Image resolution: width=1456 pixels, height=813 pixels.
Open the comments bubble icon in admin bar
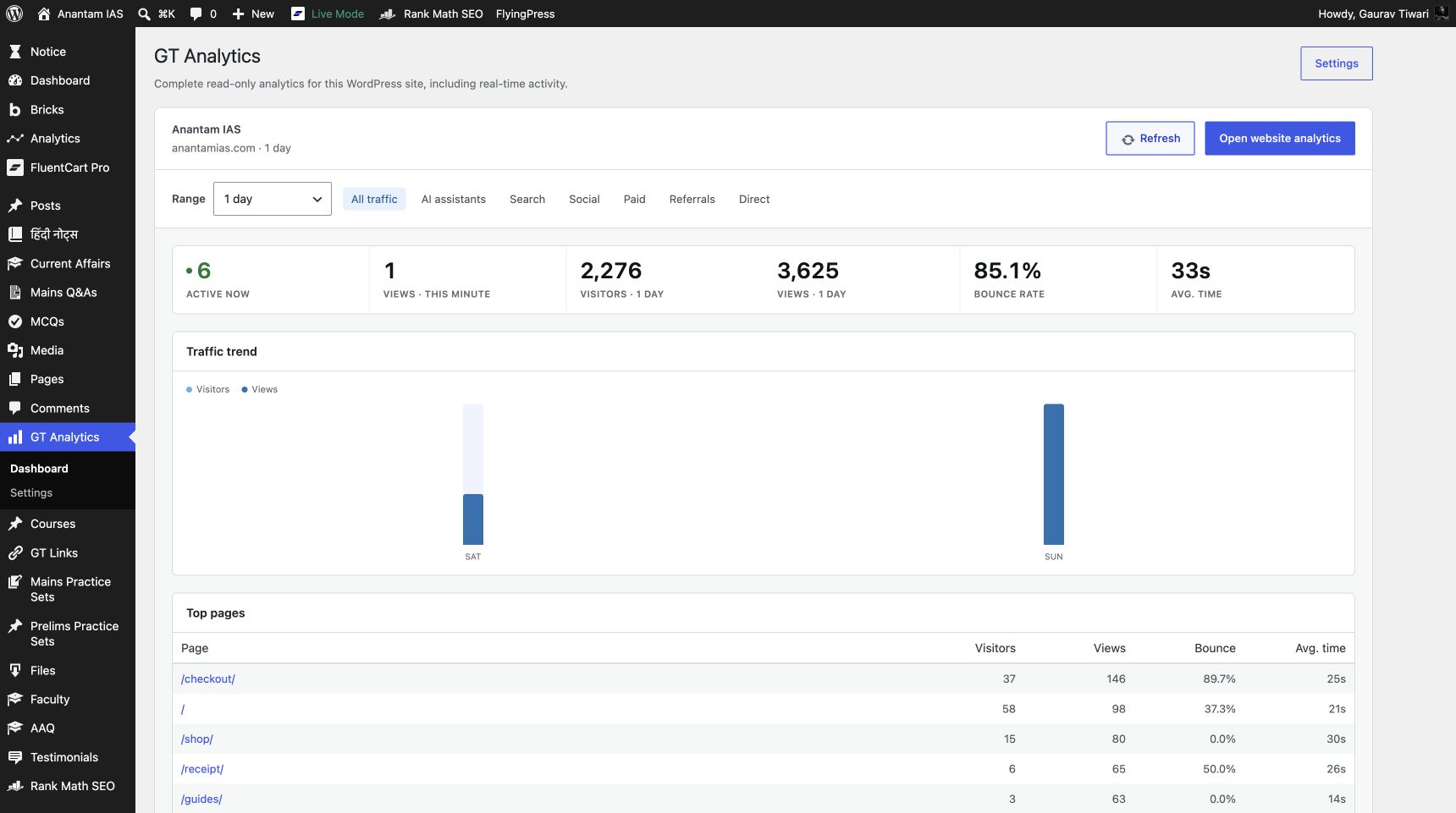(x=196, y=14)
